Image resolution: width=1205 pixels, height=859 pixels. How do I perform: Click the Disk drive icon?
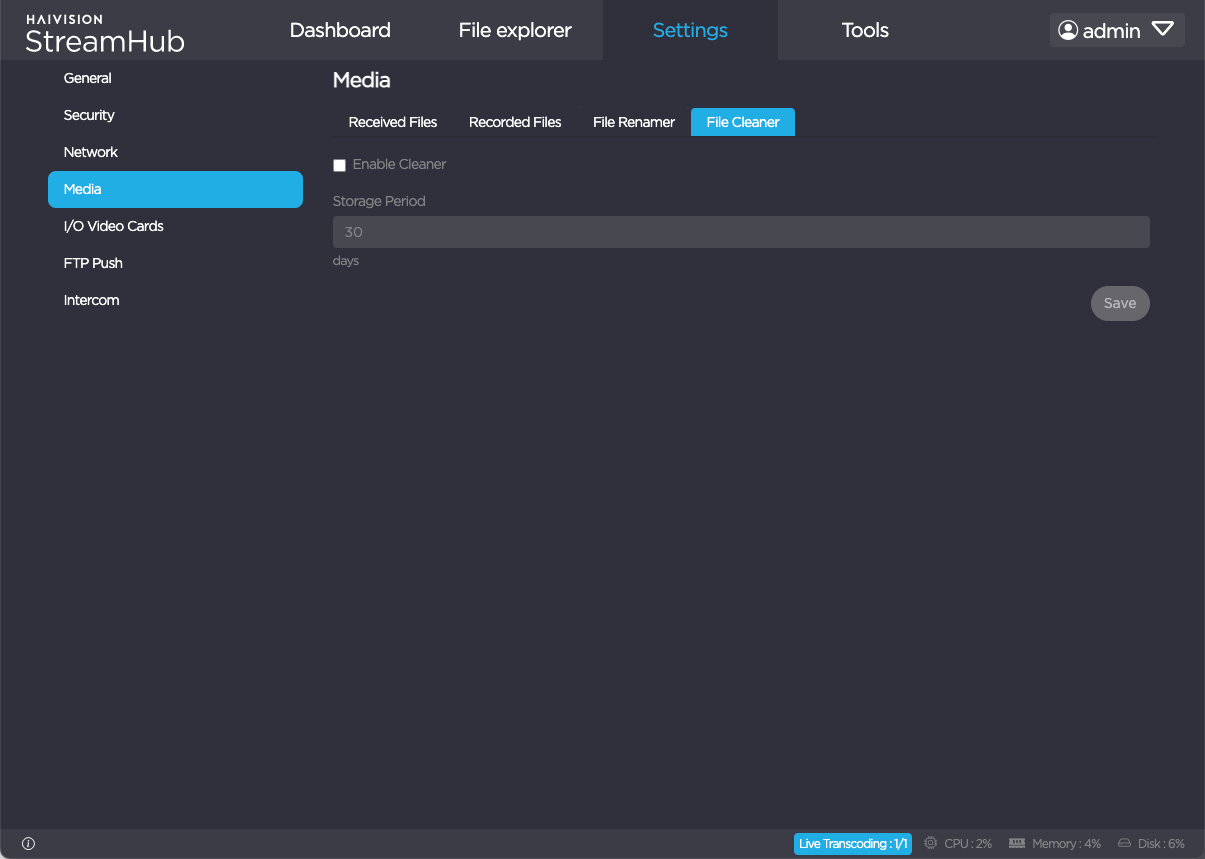click(x=1124, y=844)
